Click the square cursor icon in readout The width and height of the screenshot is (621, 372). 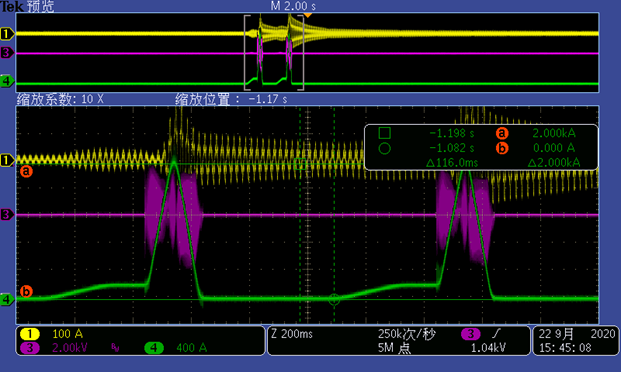(x=384, y=133)
